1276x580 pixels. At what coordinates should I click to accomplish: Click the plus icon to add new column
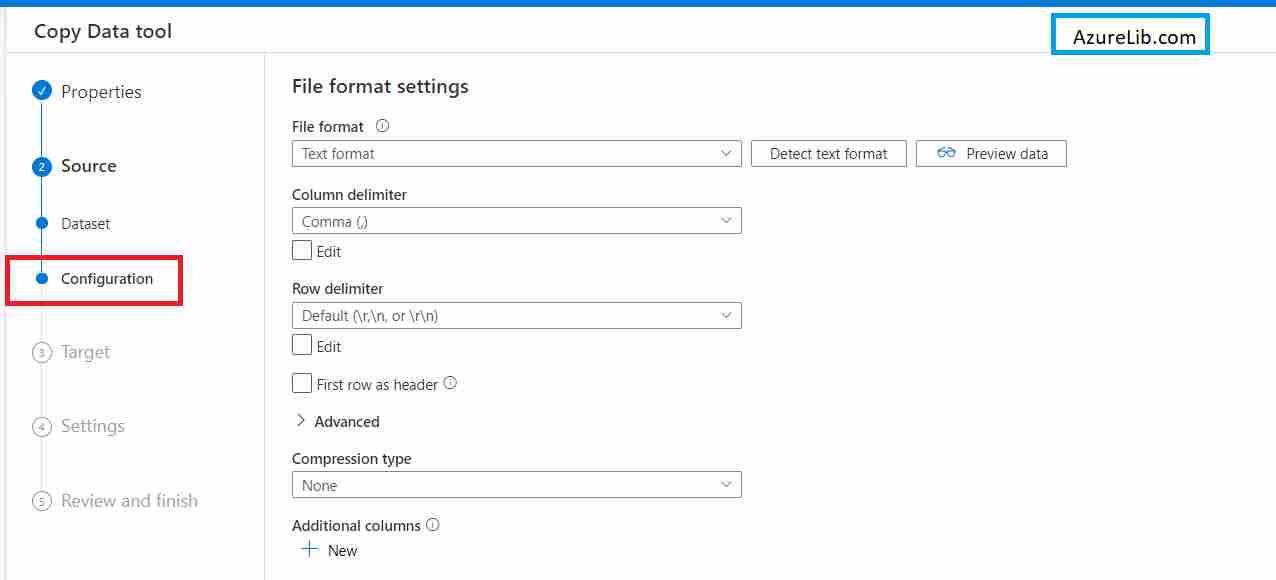(310, 550)
